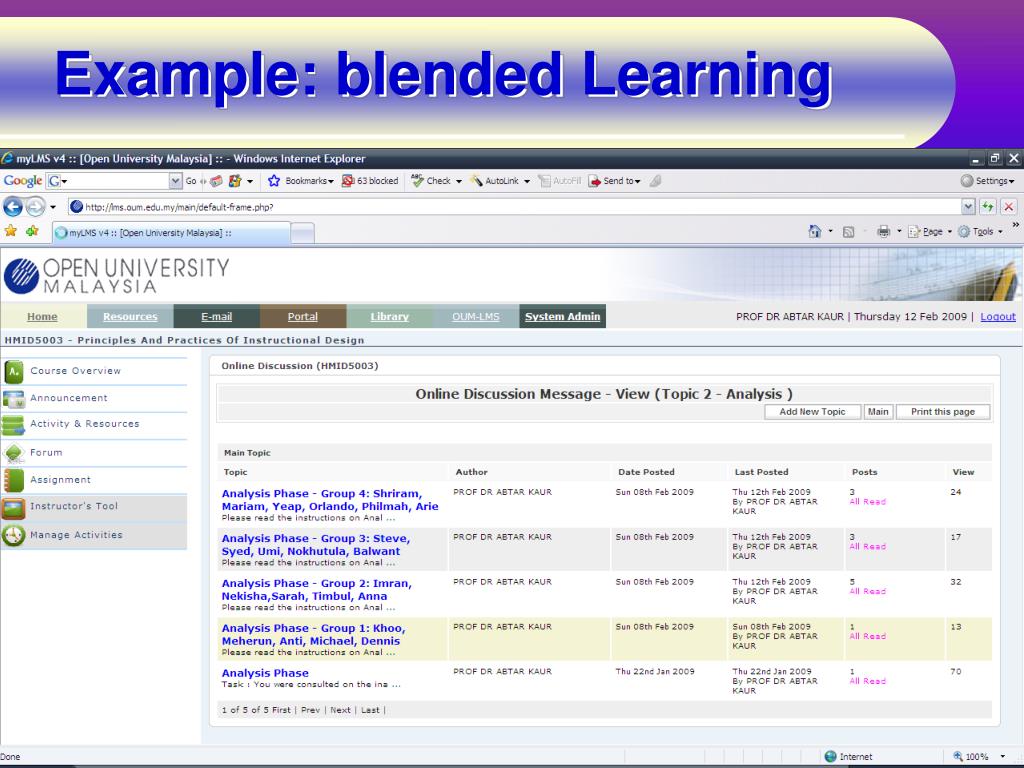Open the System Admin navigation tab
1024x768 pixels.
(x=562, y=316)
